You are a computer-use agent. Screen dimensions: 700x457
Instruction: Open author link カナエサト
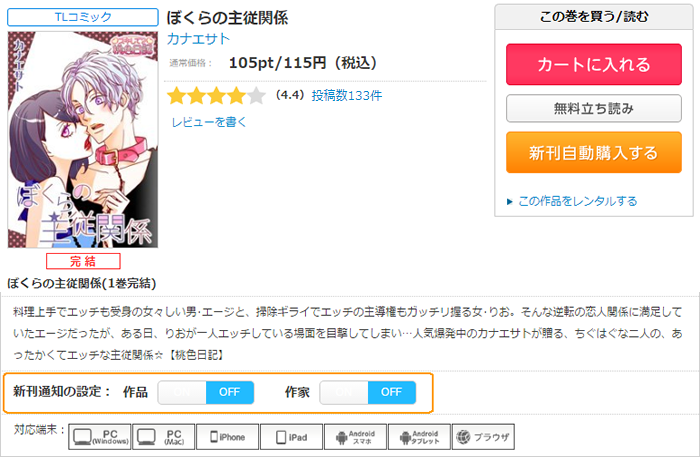click(x=198, y=39)
